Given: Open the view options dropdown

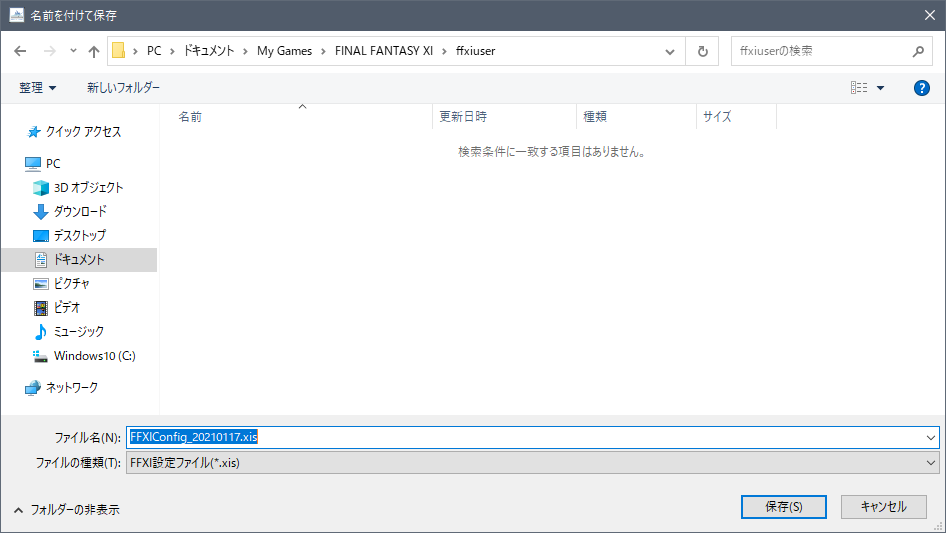Looking at the screenshot, I should 880,88.
